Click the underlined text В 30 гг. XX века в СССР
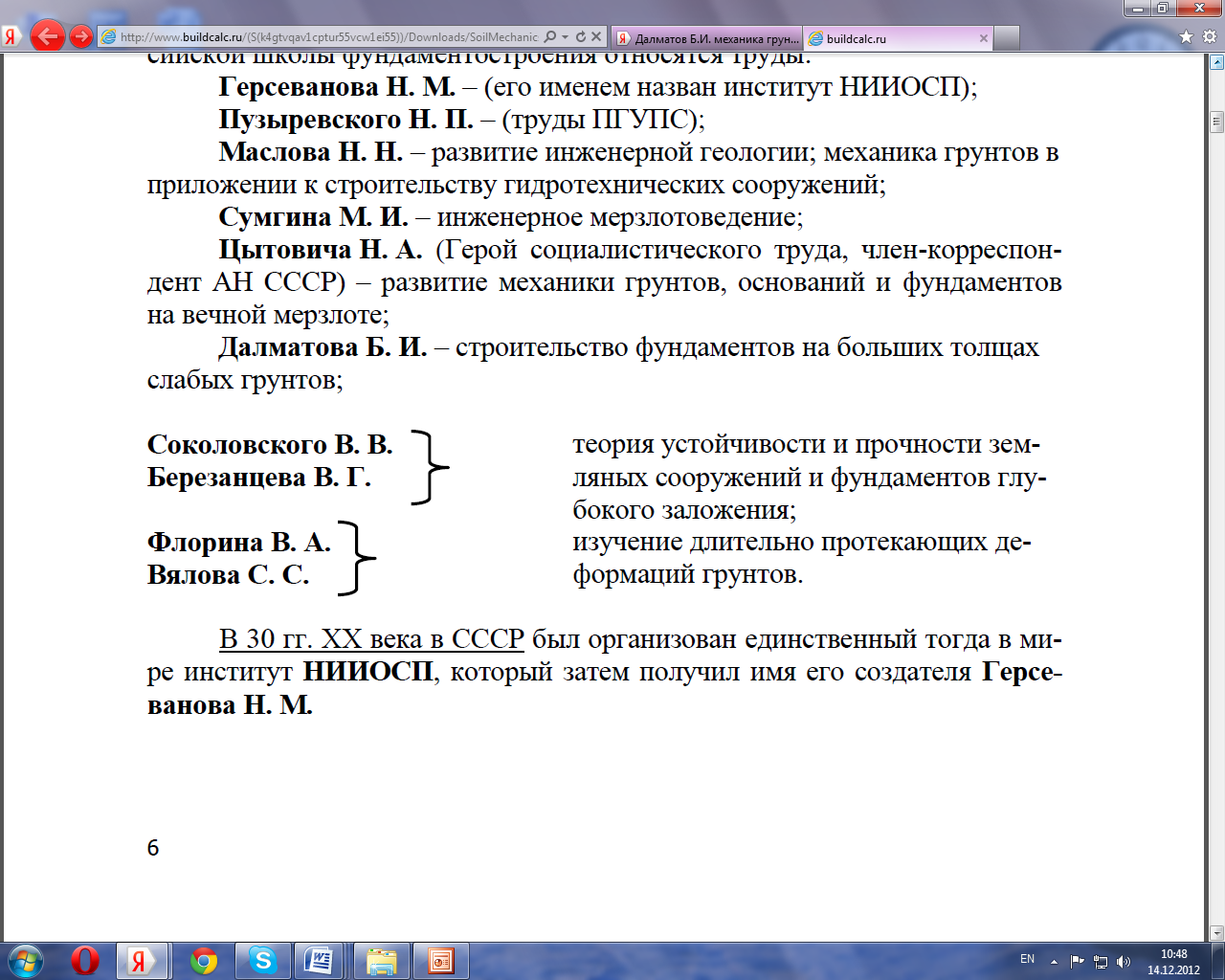1225x980 pixels. [371, 638]
